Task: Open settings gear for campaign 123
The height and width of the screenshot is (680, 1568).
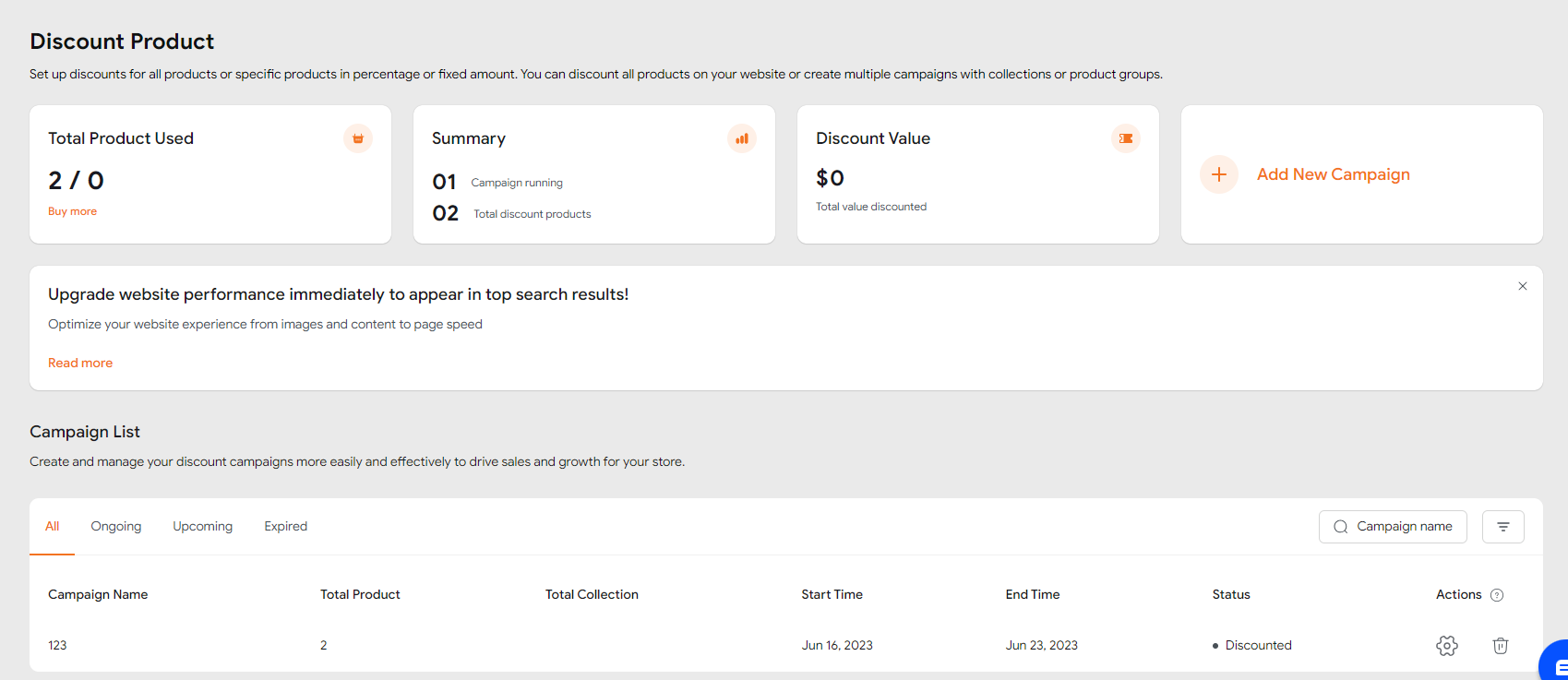Action: click(1447, 646)
